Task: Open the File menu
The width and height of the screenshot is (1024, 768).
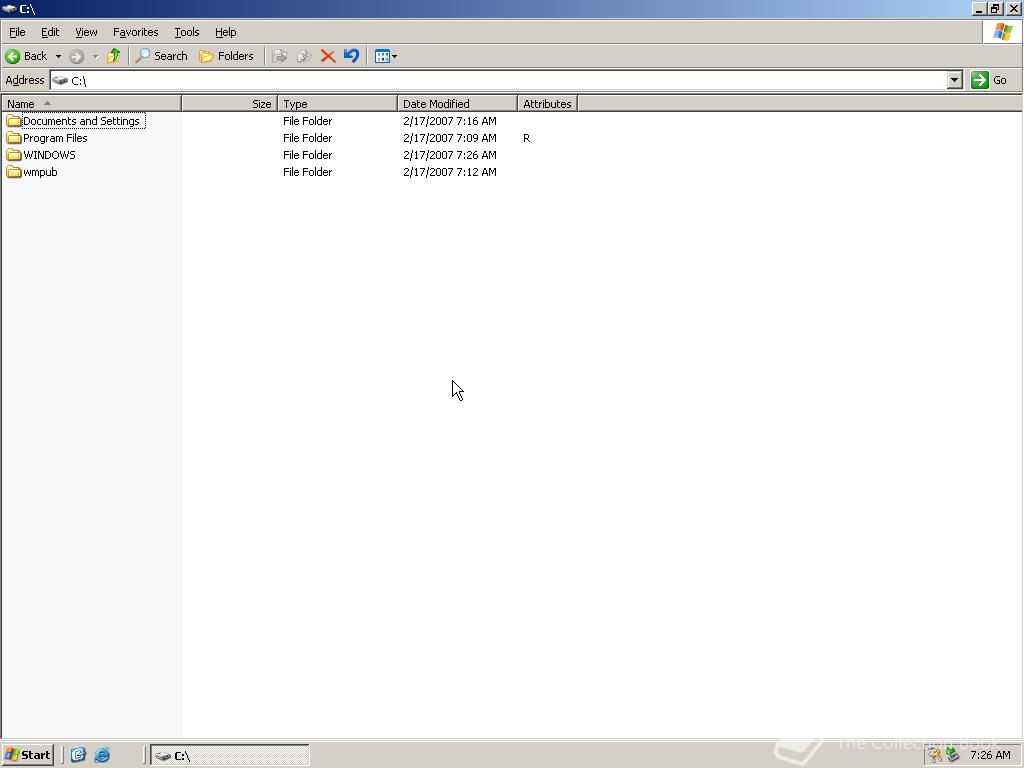Action: pos(17,32)
